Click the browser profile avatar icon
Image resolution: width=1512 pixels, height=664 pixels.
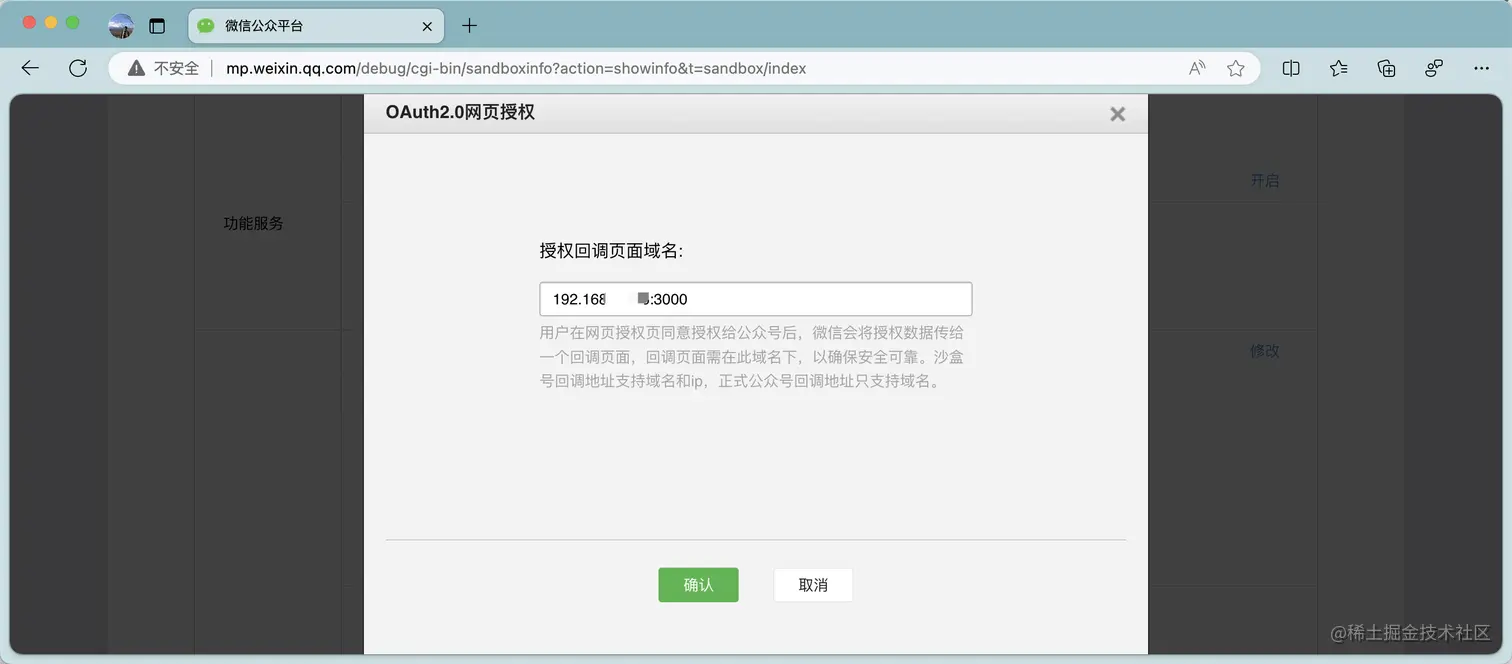pos(120,26)
